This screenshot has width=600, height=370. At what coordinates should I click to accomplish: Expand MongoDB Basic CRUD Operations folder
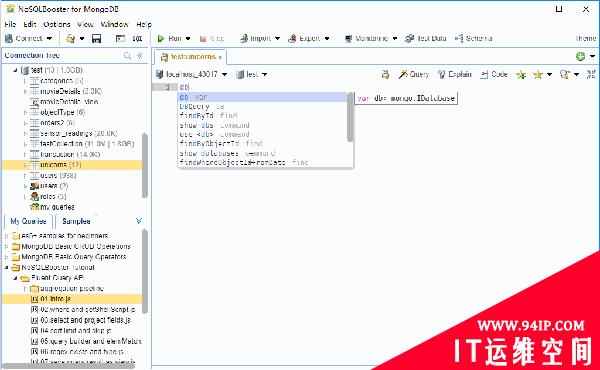point(6,246)
